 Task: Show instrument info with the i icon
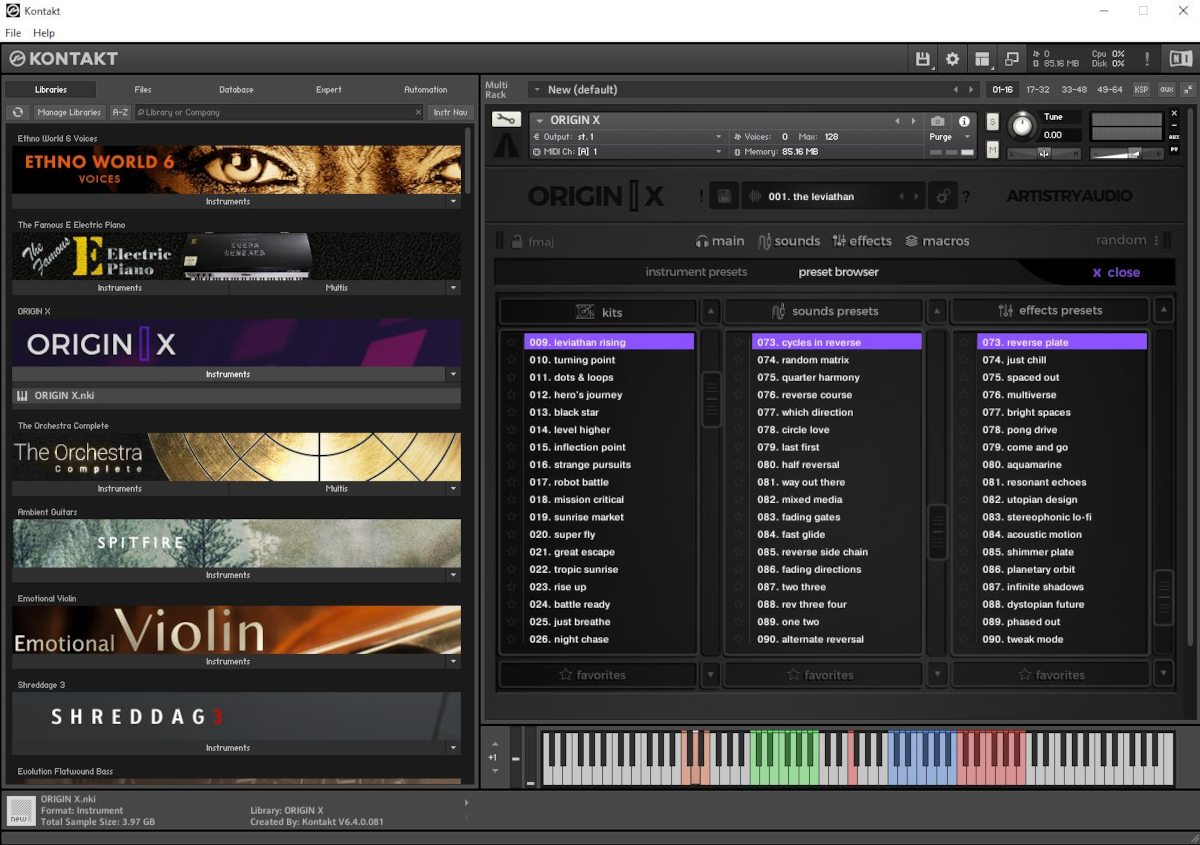pos(964,121)
